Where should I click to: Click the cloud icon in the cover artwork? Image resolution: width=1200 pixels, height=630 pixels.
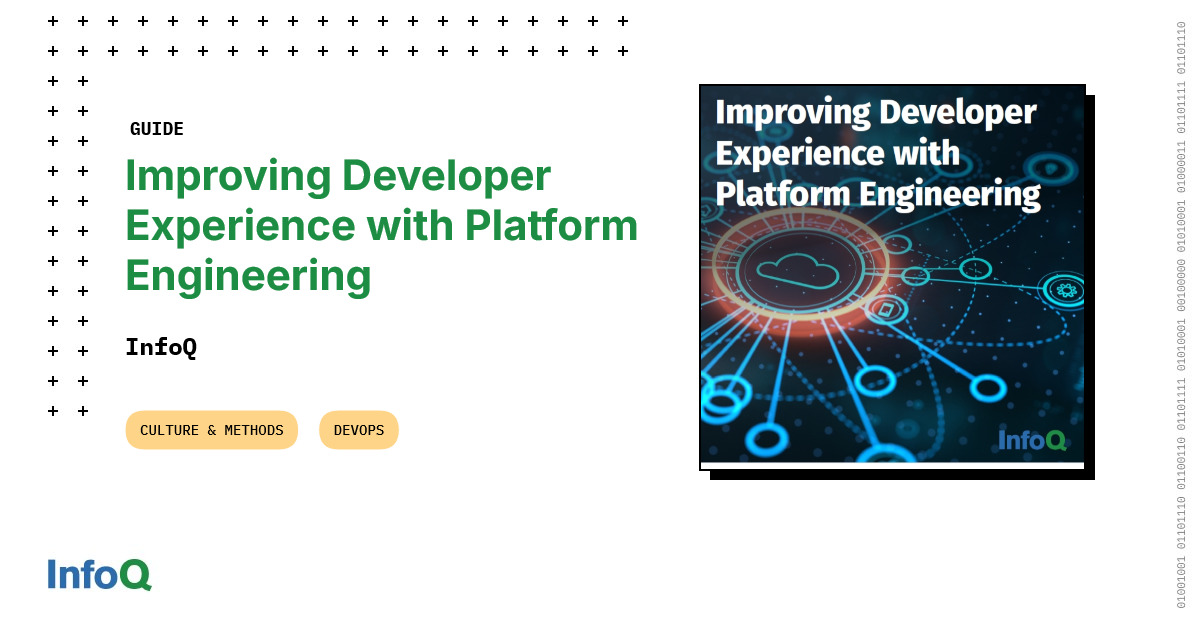[x=796, y=271]
